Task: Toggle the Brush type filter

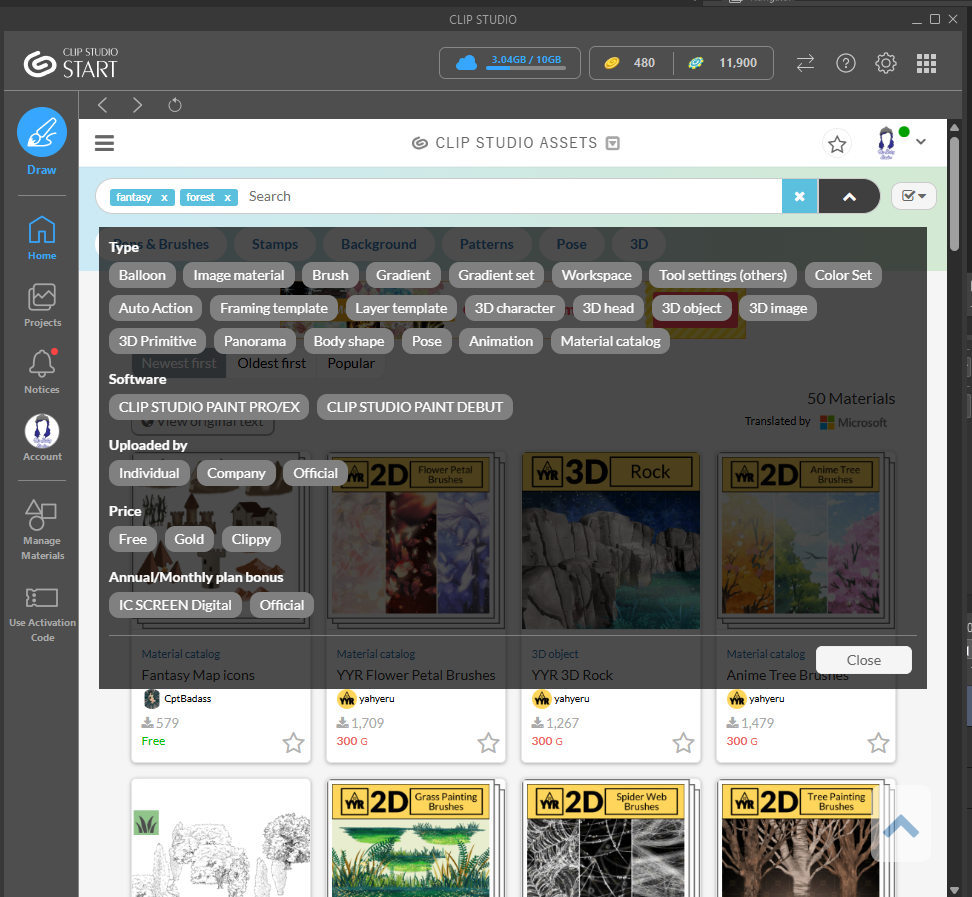Action: 330,275
